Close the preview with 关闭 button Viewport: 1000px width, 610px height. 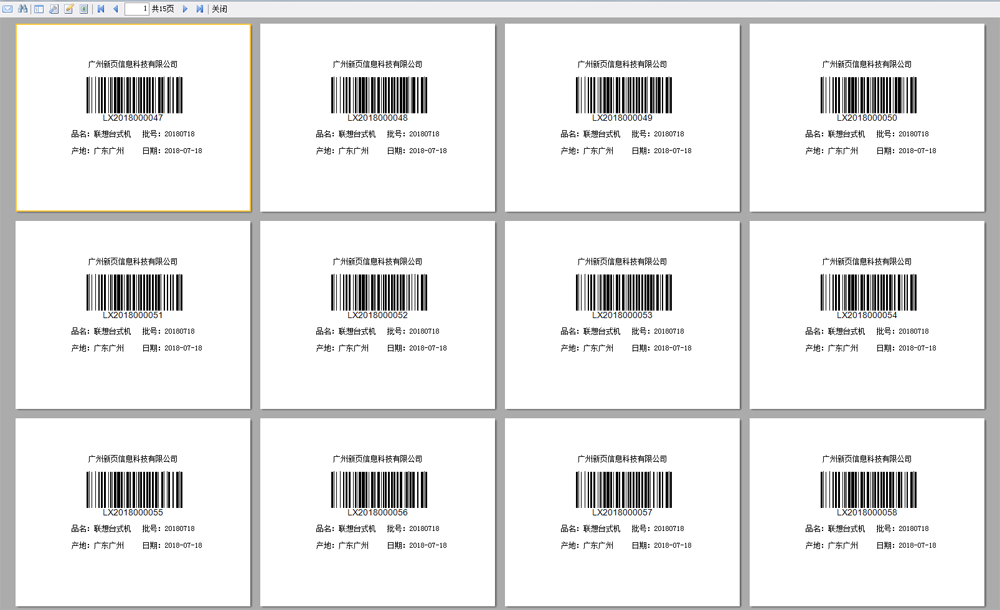[x=219, y=9]
